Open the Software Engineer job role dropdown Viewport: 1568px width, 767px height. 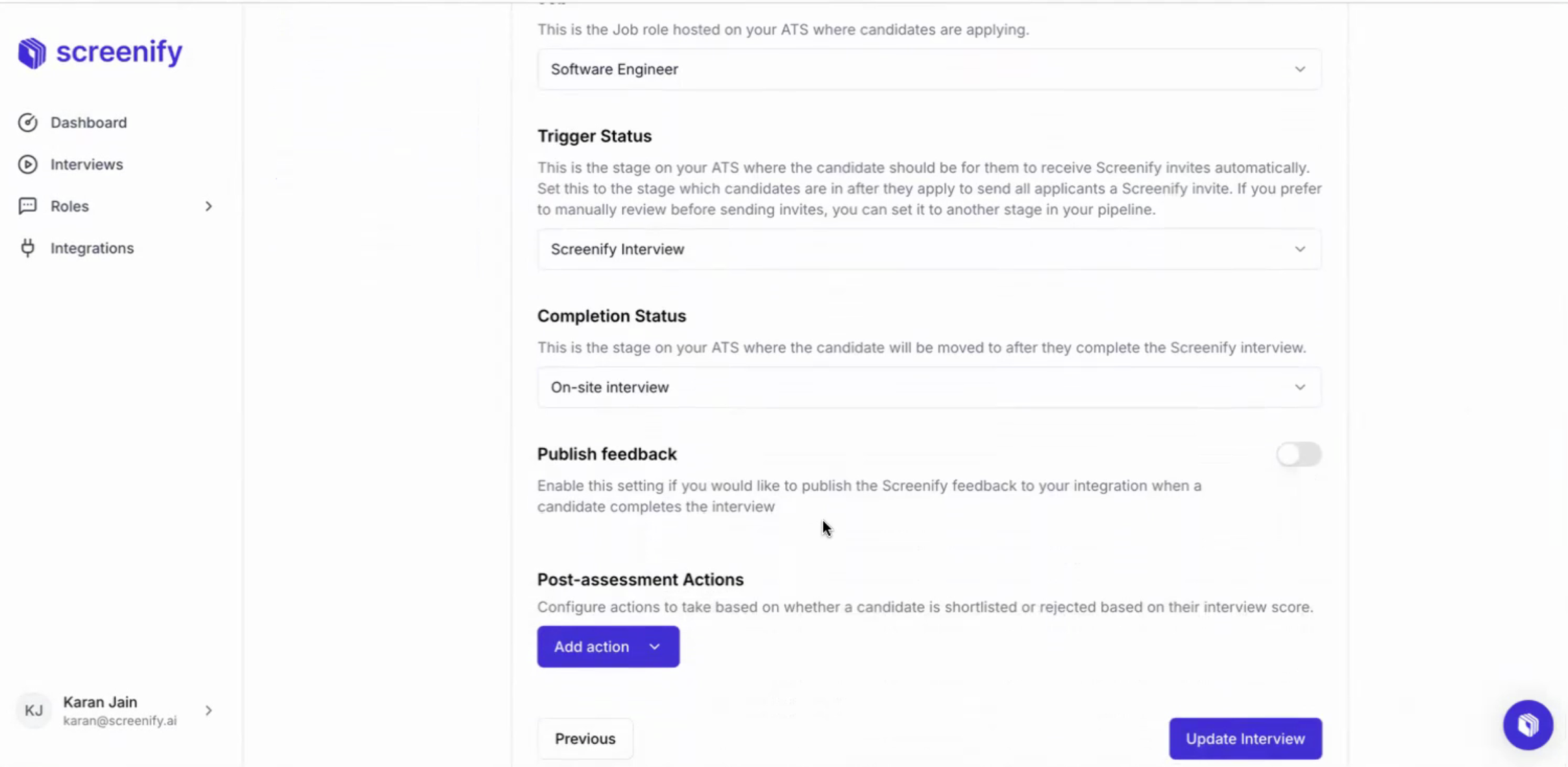click(x=929, y=69)
